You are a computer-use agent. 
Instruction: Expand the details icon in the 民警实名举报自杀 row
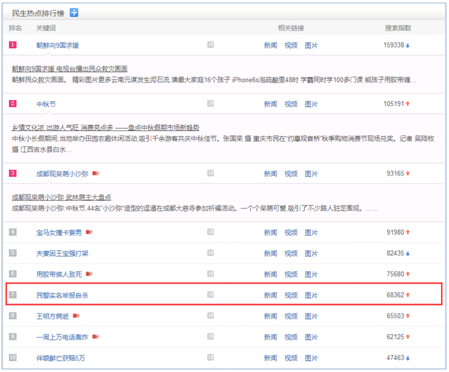coord(210,294)
